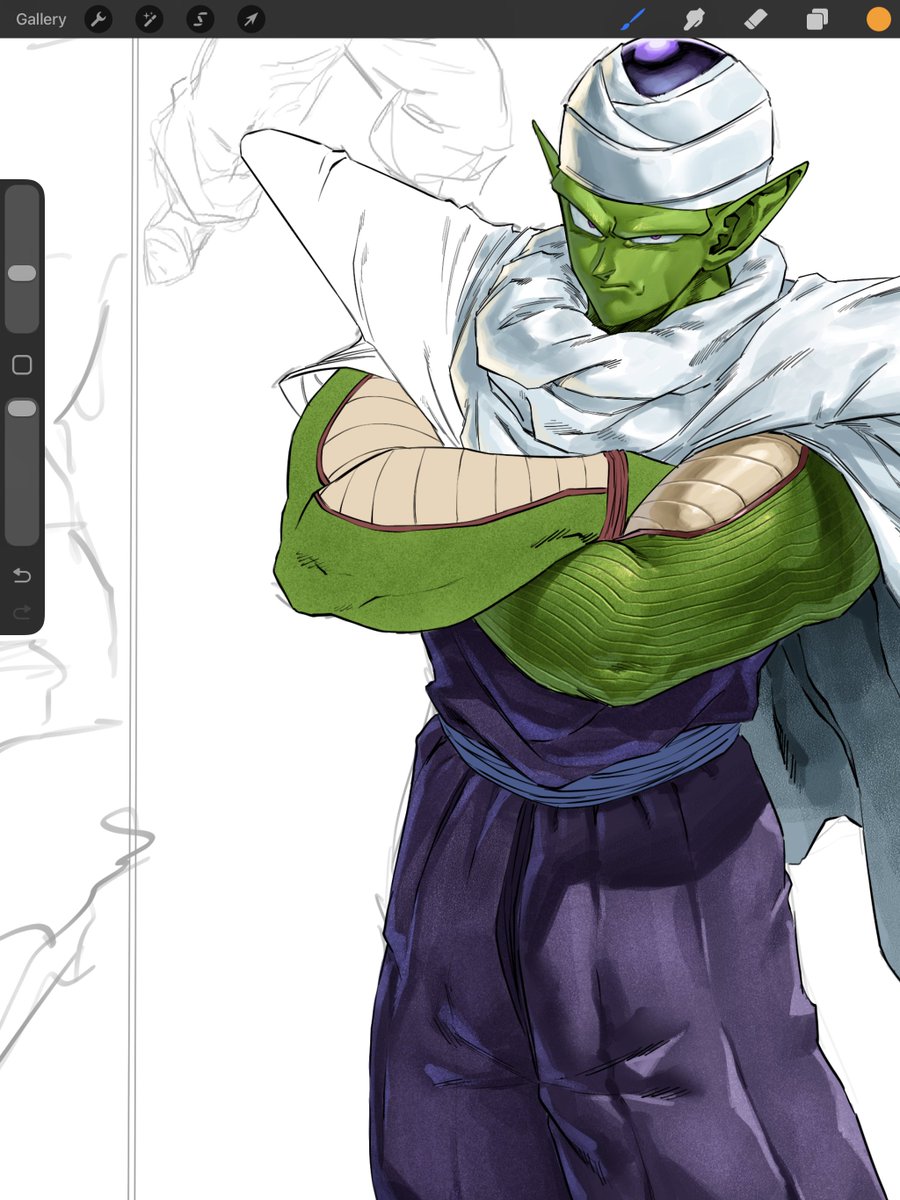Open the Actions wrench menu
900x1200 pixels.
(98, 19)
